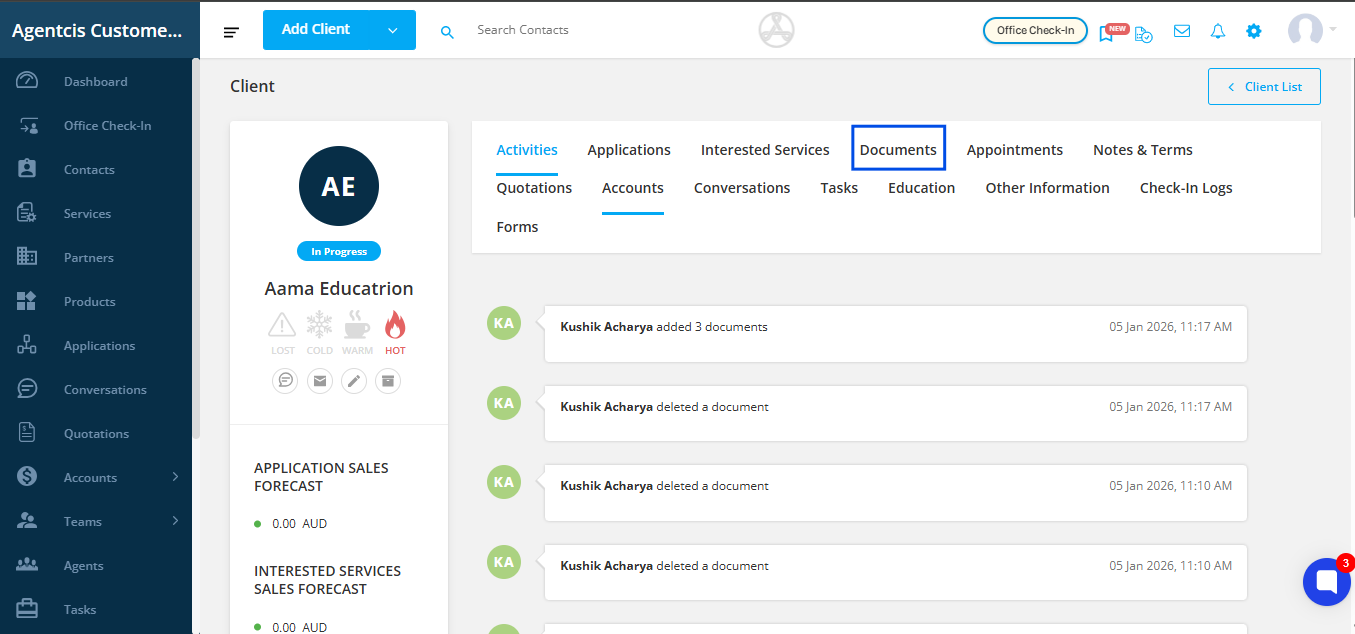This screenshot has height=634, width=1355.
Task: Open the Dashboard sidebar icon
Action: [27, 81]
